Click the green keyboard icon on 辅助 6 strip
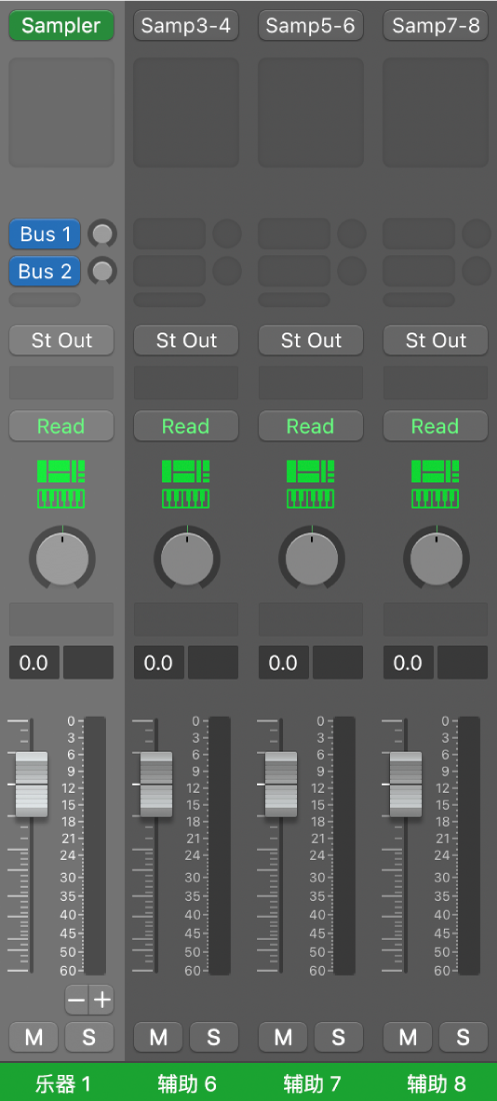Viewport: 497px width, 1101px height. [186, 499]
